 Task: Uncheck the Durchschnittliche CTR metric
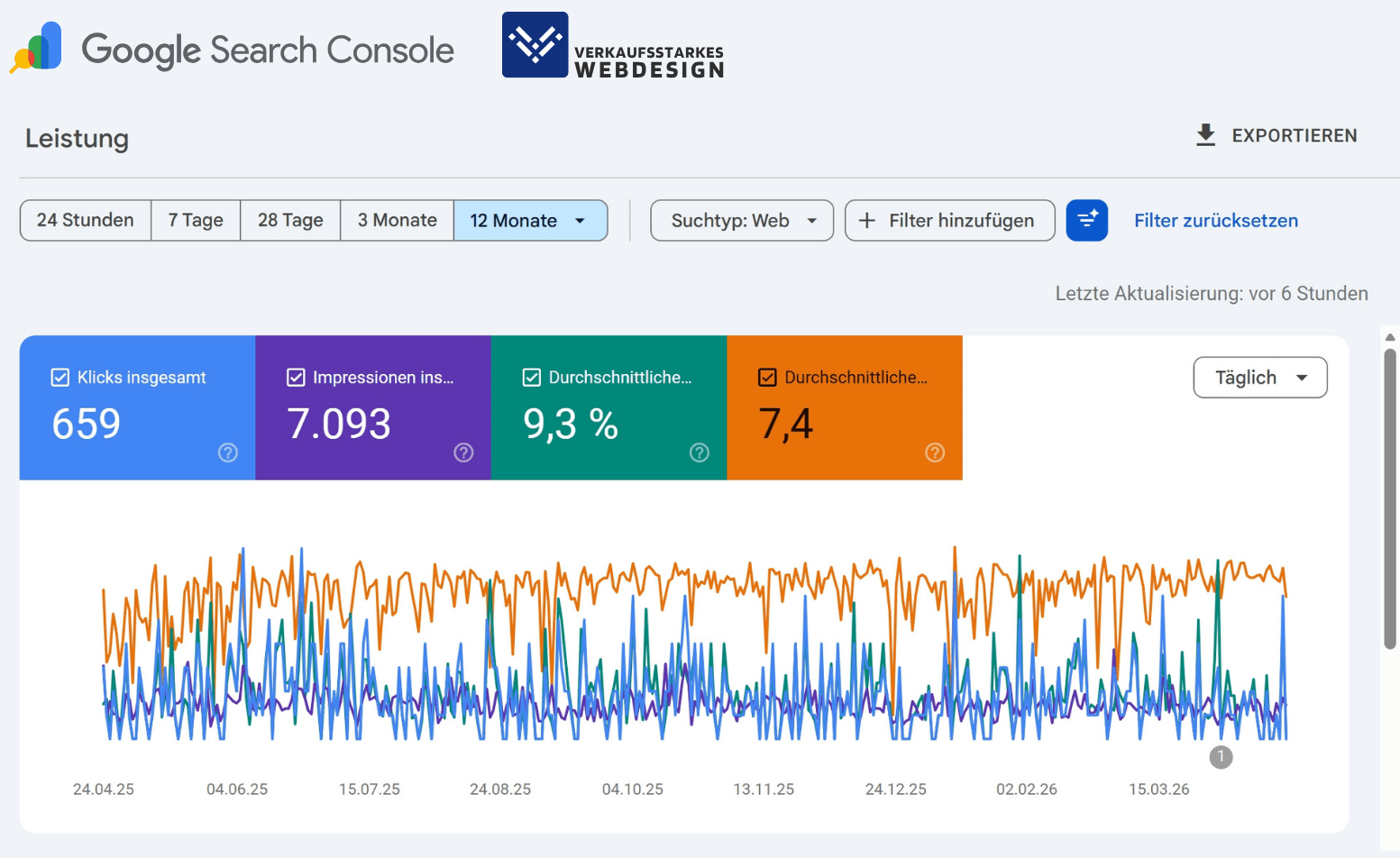[x=532, y=377]
